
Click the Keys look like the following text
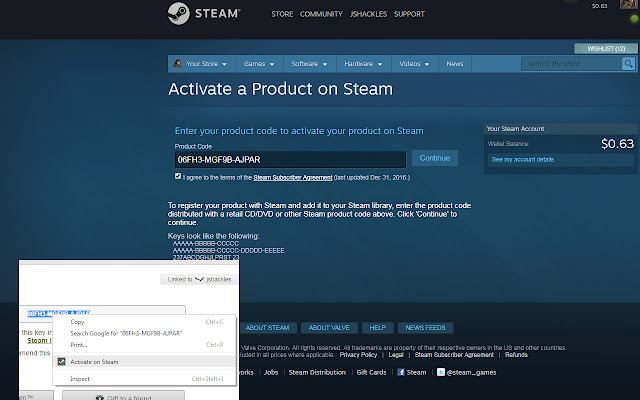pos(213,236)
